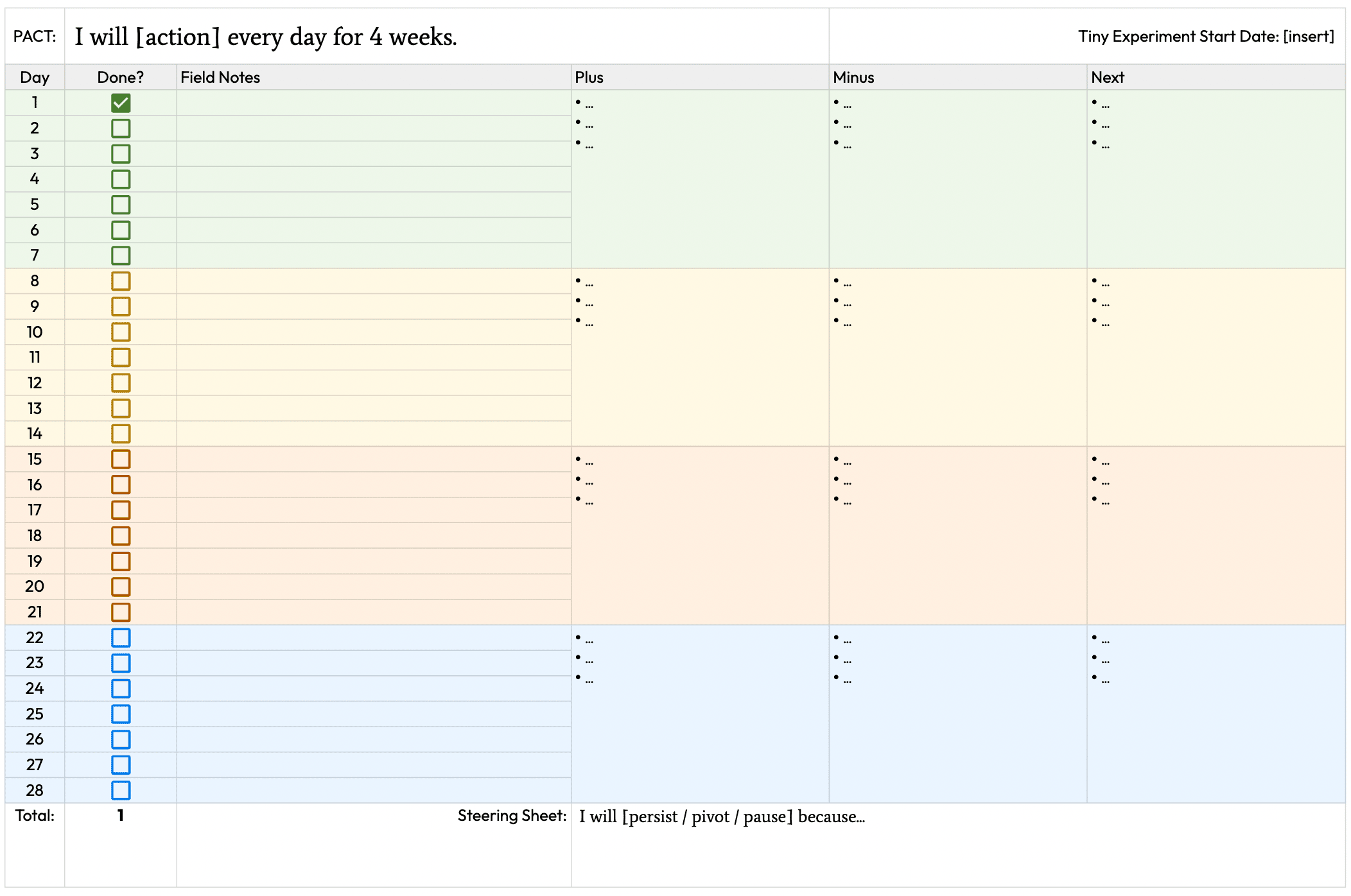Select the Field Notes cell for Day 10

[x=374, y=332]
